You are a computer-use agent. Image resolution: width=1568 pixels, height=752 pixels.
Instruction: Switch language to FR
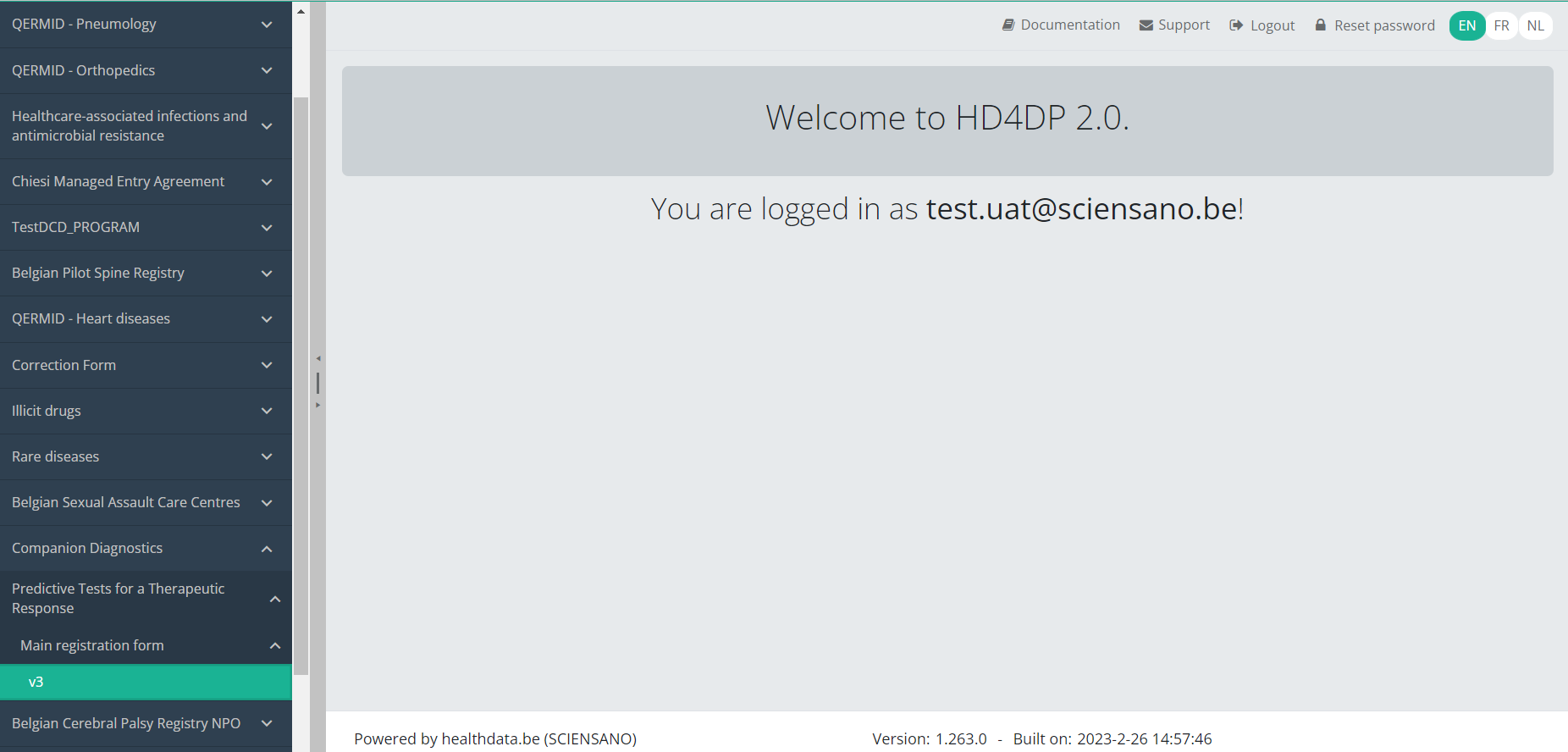click(x=1501, y=25)
